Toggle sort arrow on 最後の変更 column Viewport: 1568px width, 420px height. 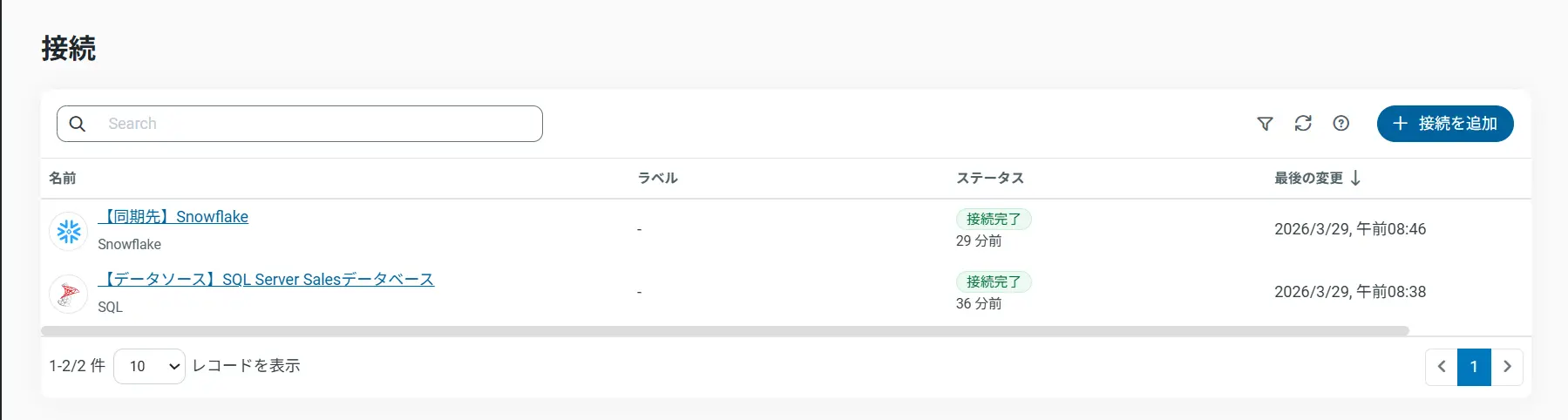tap(1355, 178)
